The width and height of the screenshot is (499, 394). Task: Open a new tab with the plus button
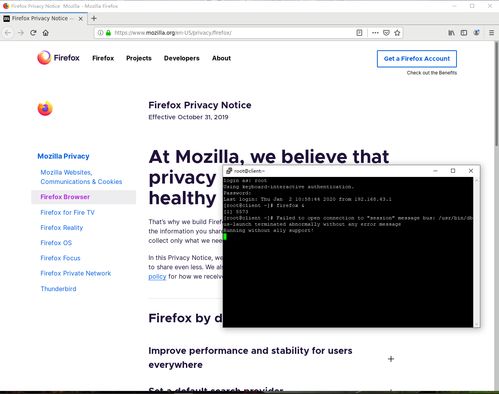tap(94, 18)
